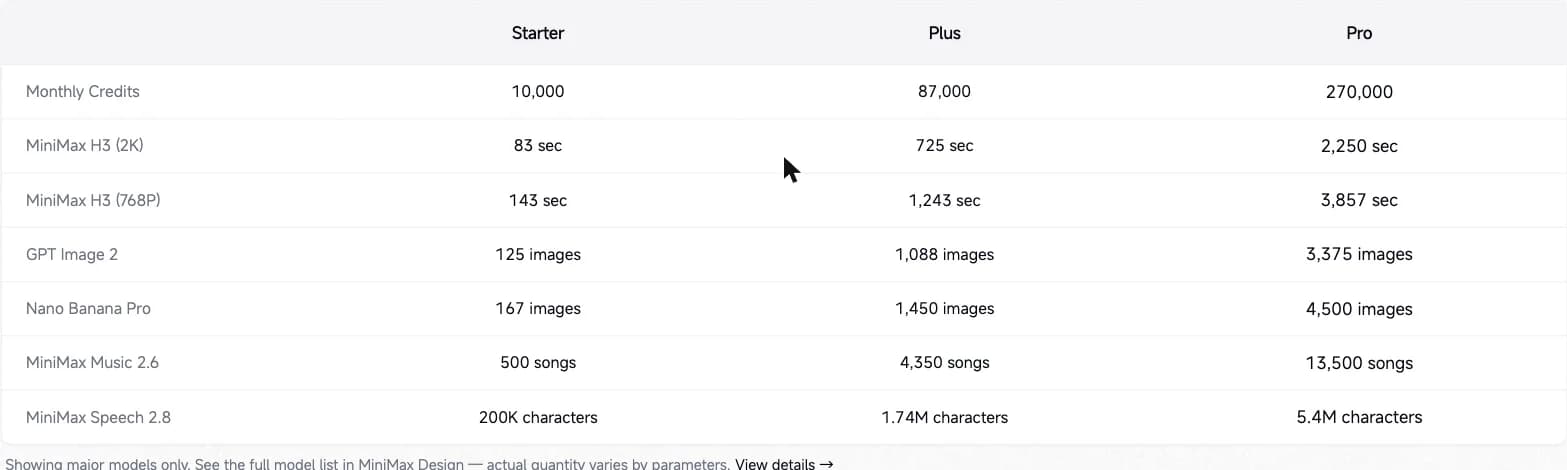Select the MiniMax H3 (2K) row label
The height and width of the screenshot is (470, 1567).
tap(85, 145)
